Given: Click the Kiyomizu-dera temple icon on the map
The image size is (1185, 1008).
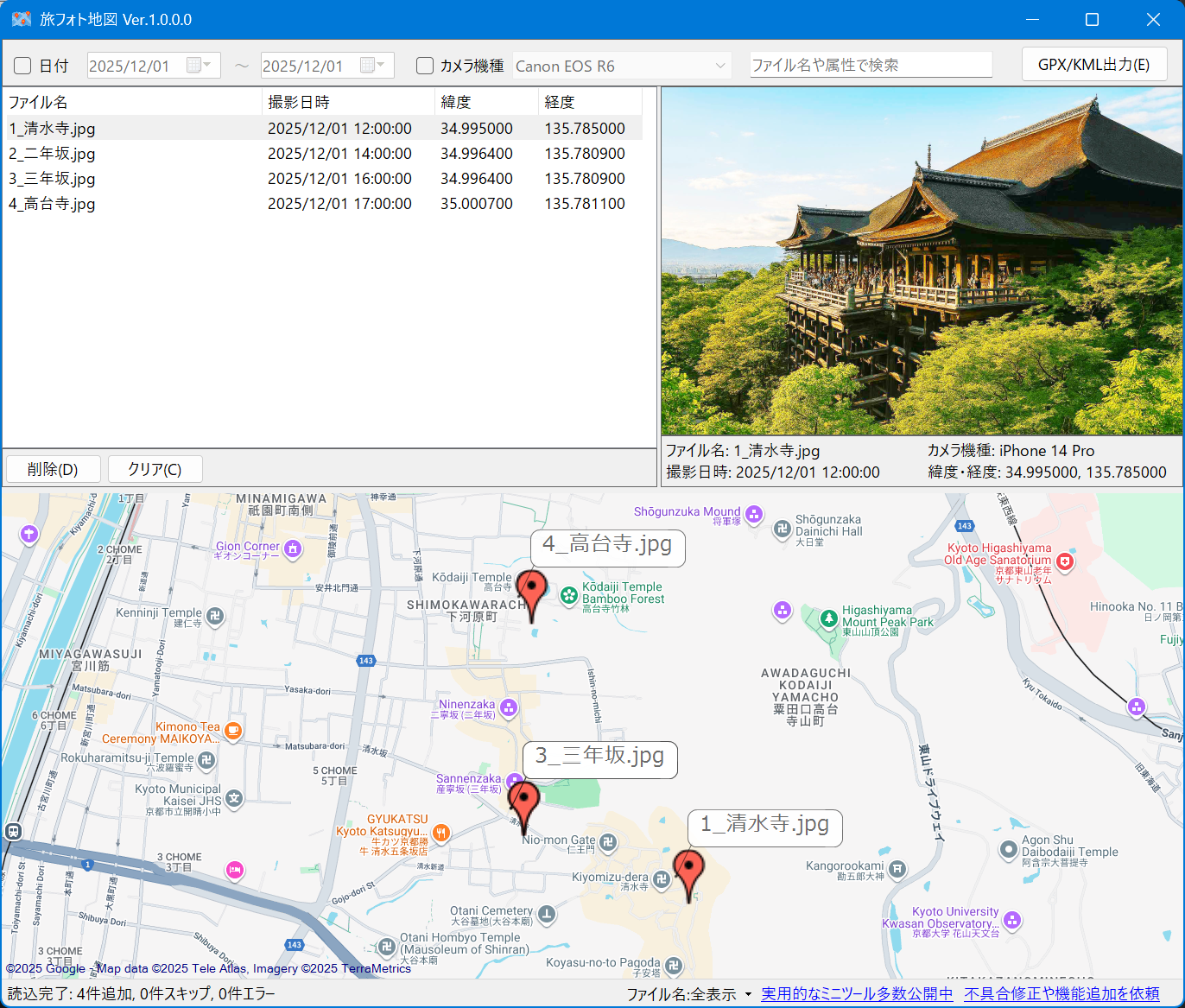Looking at the screenshot, I should tap(662, 878).
